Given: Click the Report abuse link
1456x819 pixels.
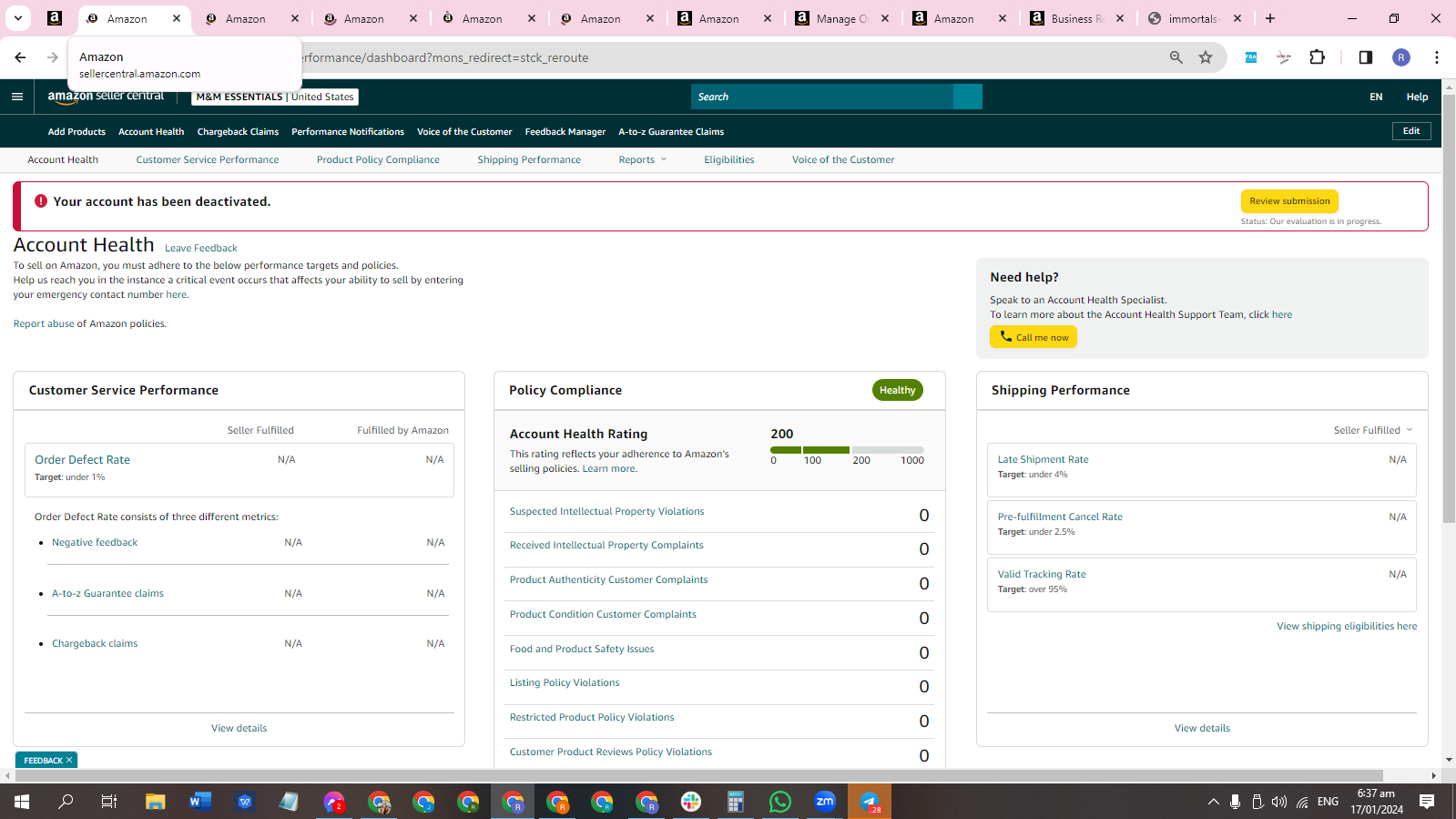Looking at the screenshot, I should (44, 323).
